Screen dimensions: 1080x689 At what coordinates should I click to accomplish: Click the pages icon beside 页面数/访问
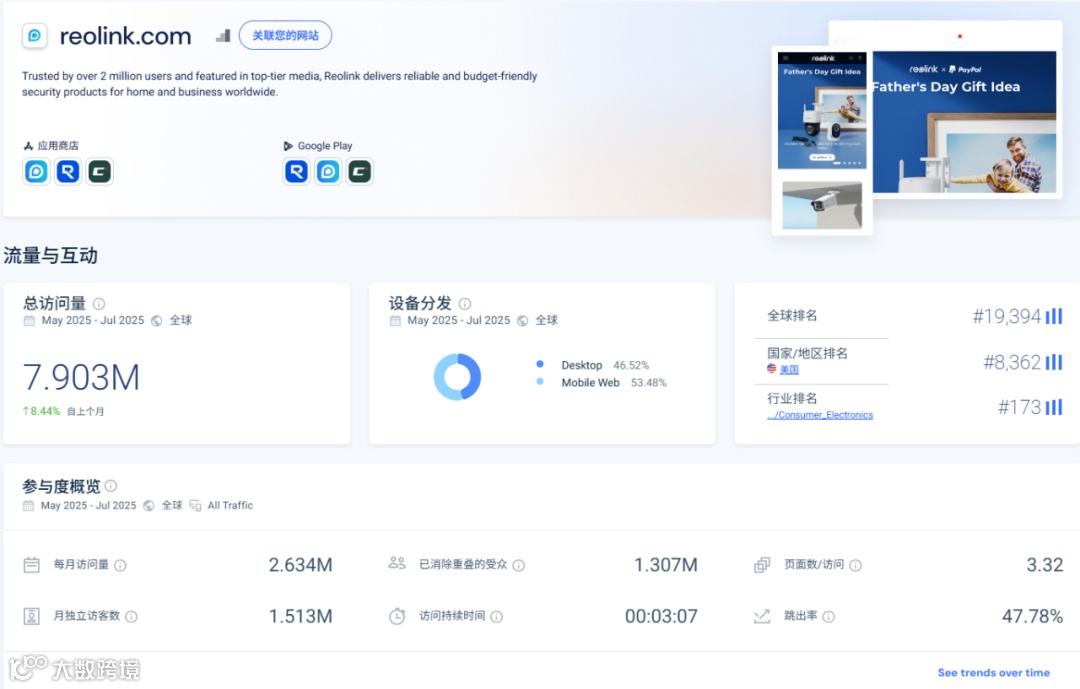coord(762,565)
